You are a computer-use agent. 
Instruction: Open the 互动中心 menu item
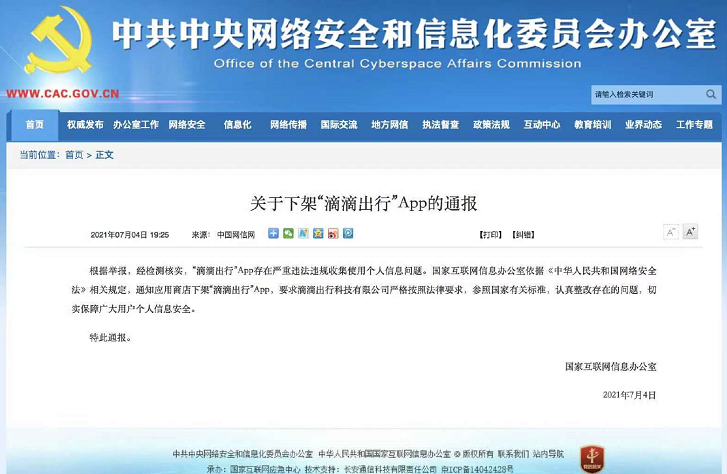point(542,125)
